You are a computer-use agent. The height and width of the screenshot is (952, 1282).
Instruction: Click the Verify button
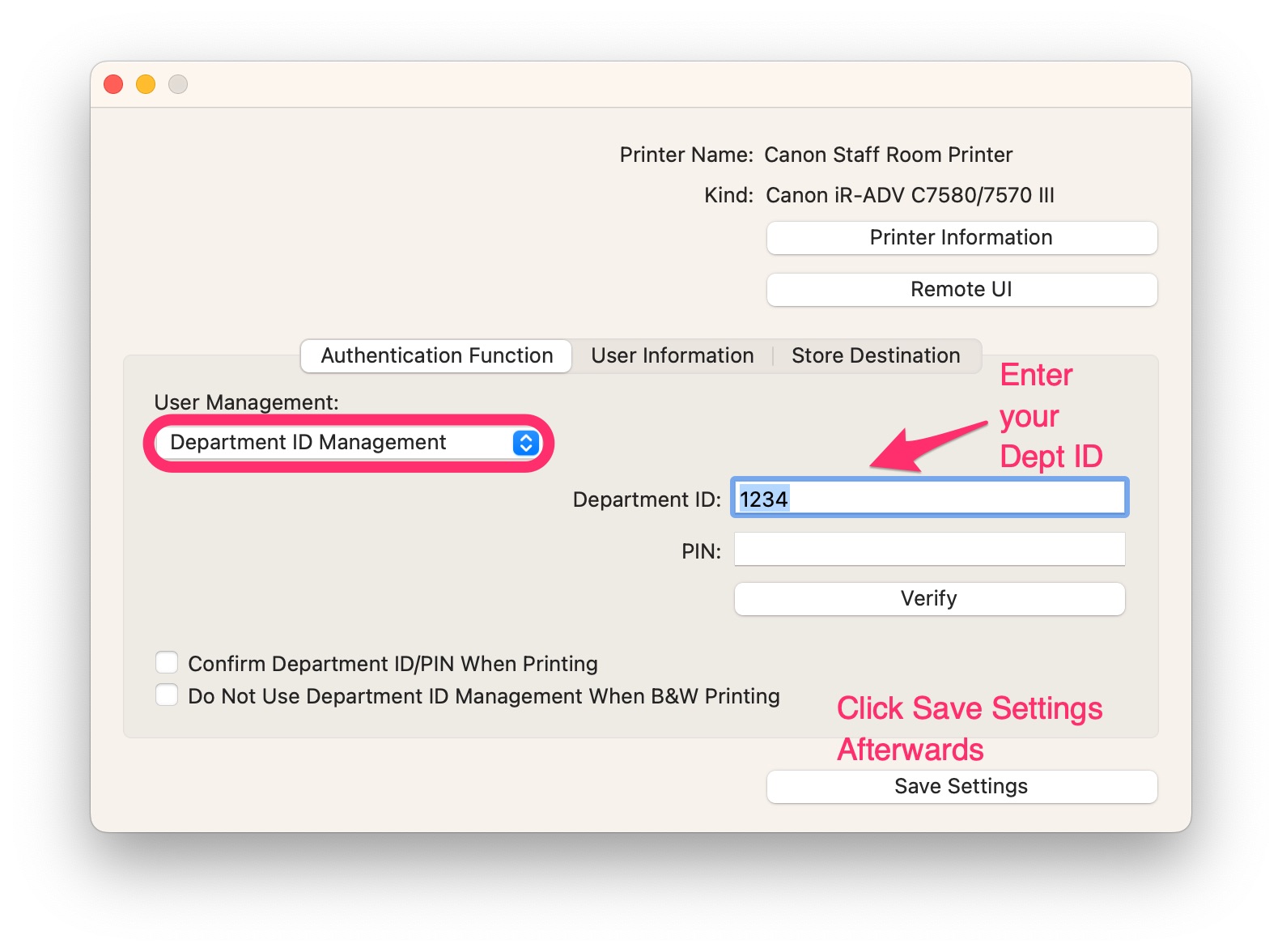(x=930, y=599)
